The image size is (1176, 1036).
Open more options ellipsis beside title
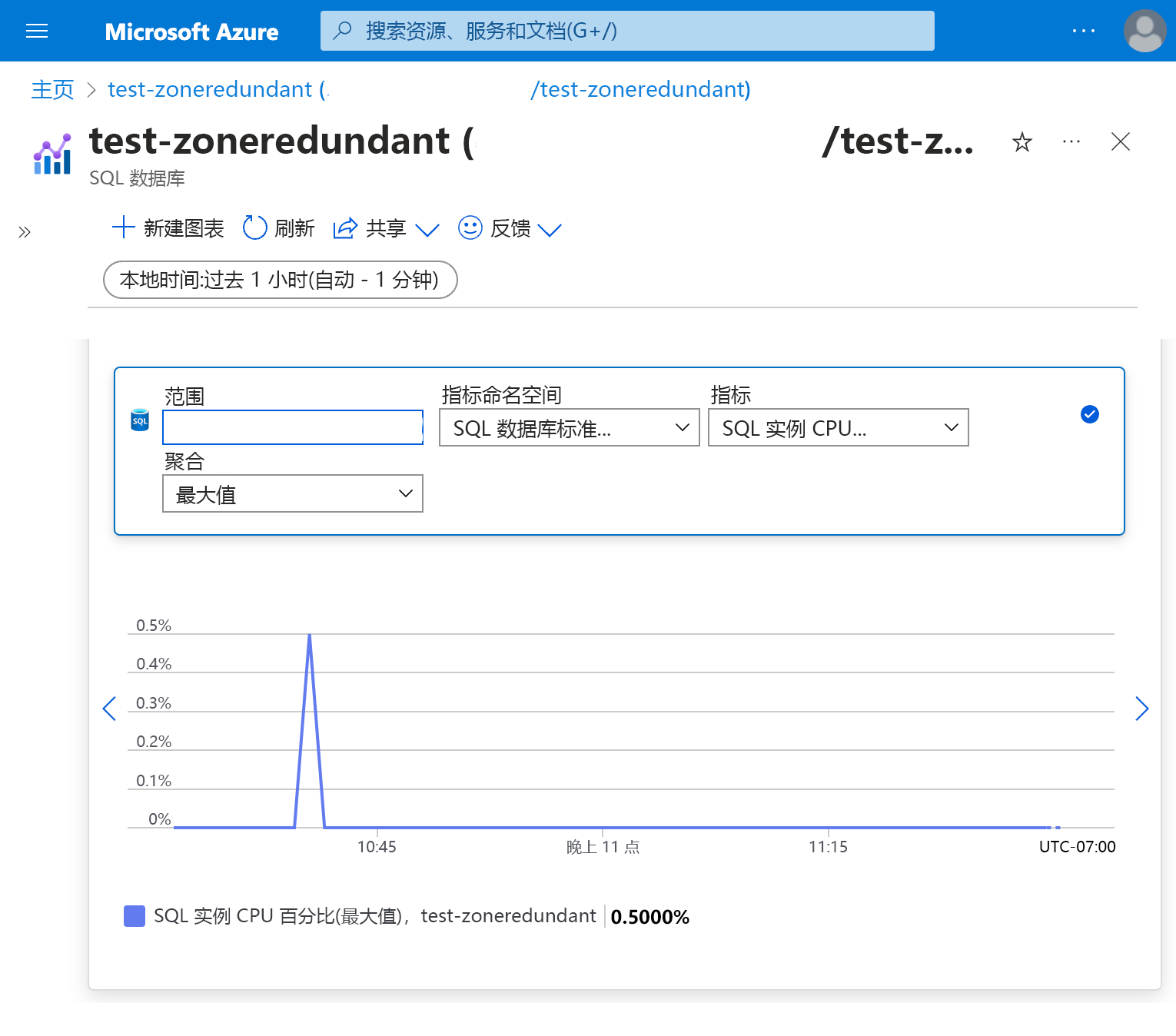(1071, 141)
